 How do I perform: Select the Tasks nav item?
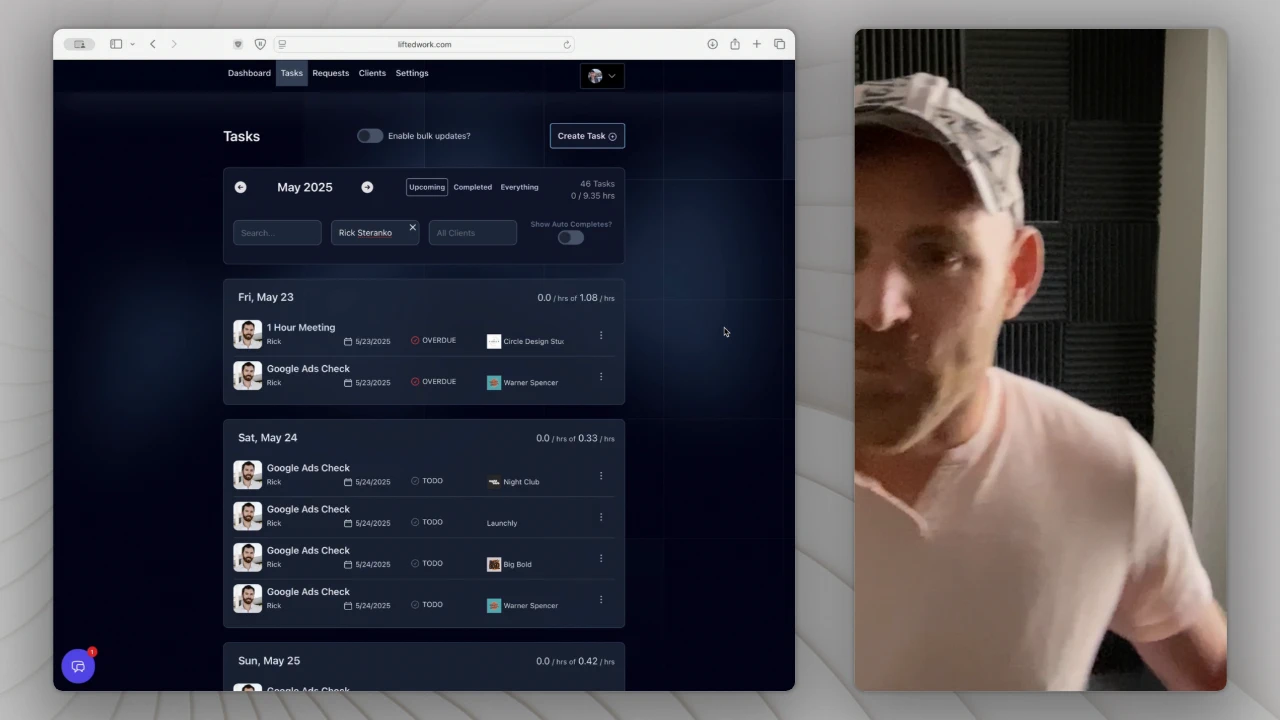coord(291,73)
